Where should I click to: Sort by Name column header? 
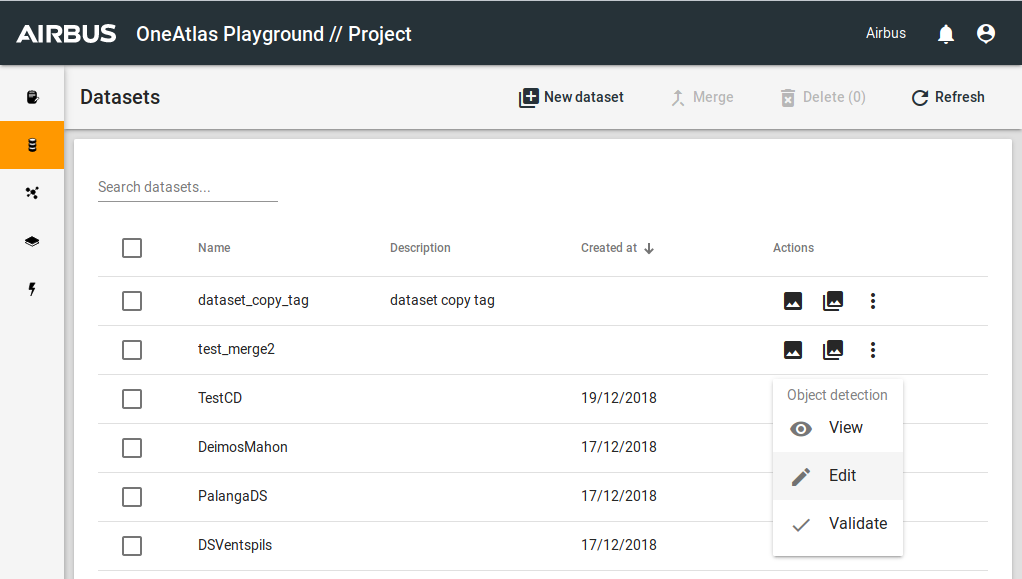214,248
